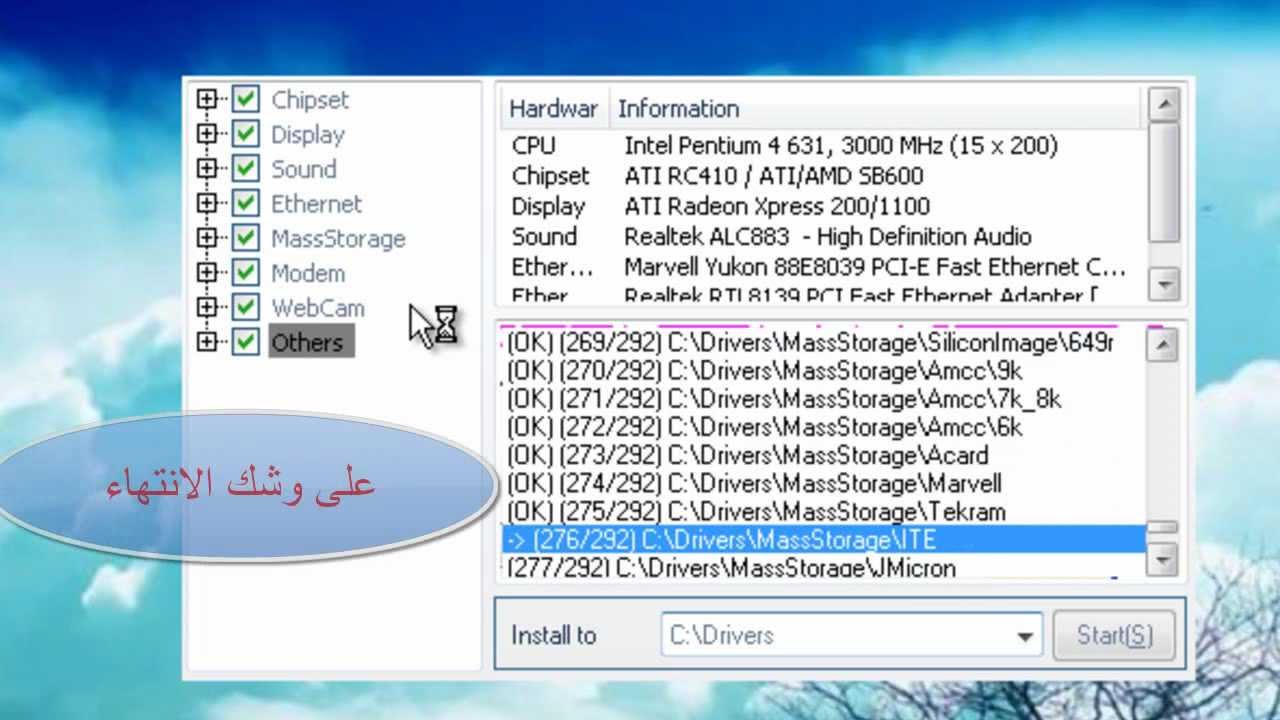1280x720 pixels.
Task: Select the Chipset category label
Action: click(x=310, y=100)
